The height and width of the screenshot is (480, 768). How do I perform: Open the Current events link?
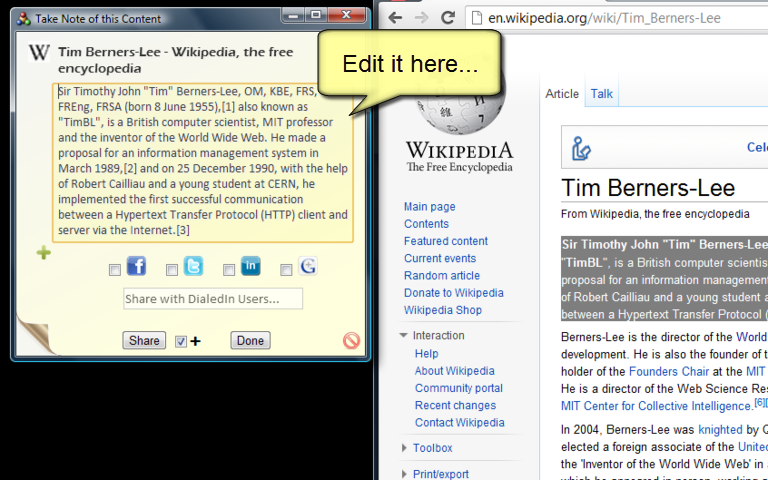coord(440,258)
